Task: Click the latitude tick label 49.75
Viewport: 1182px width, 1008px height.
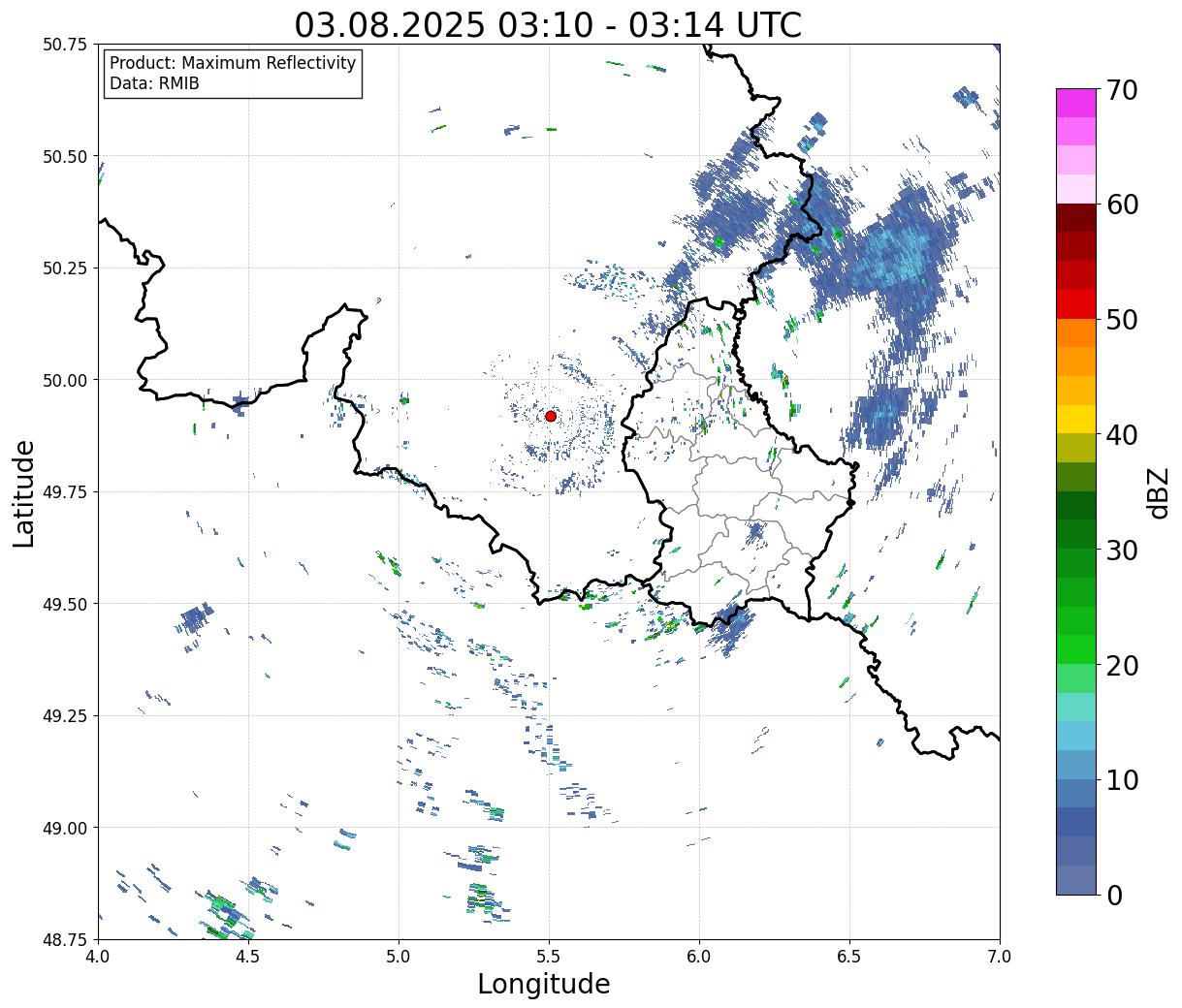Action: pos(65,492)
